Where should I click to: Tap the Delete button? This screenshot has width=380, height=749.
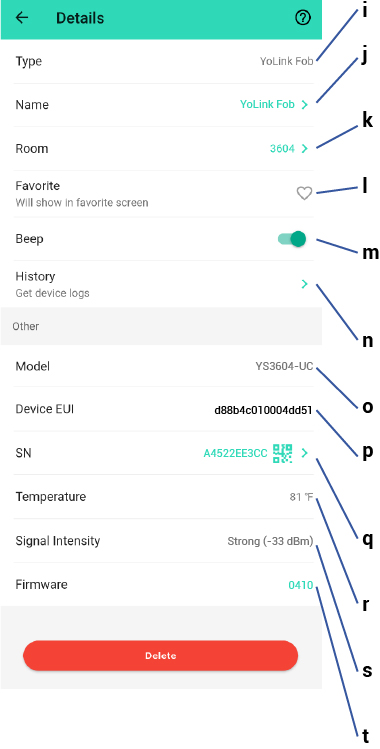click(x=160, y=656)
